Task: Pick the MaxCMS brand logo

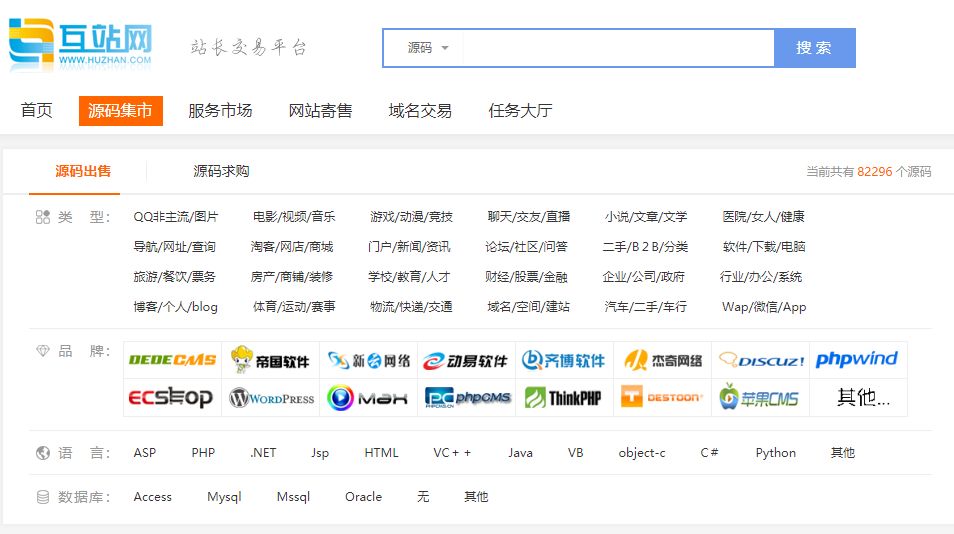Action: pos(368,398)
